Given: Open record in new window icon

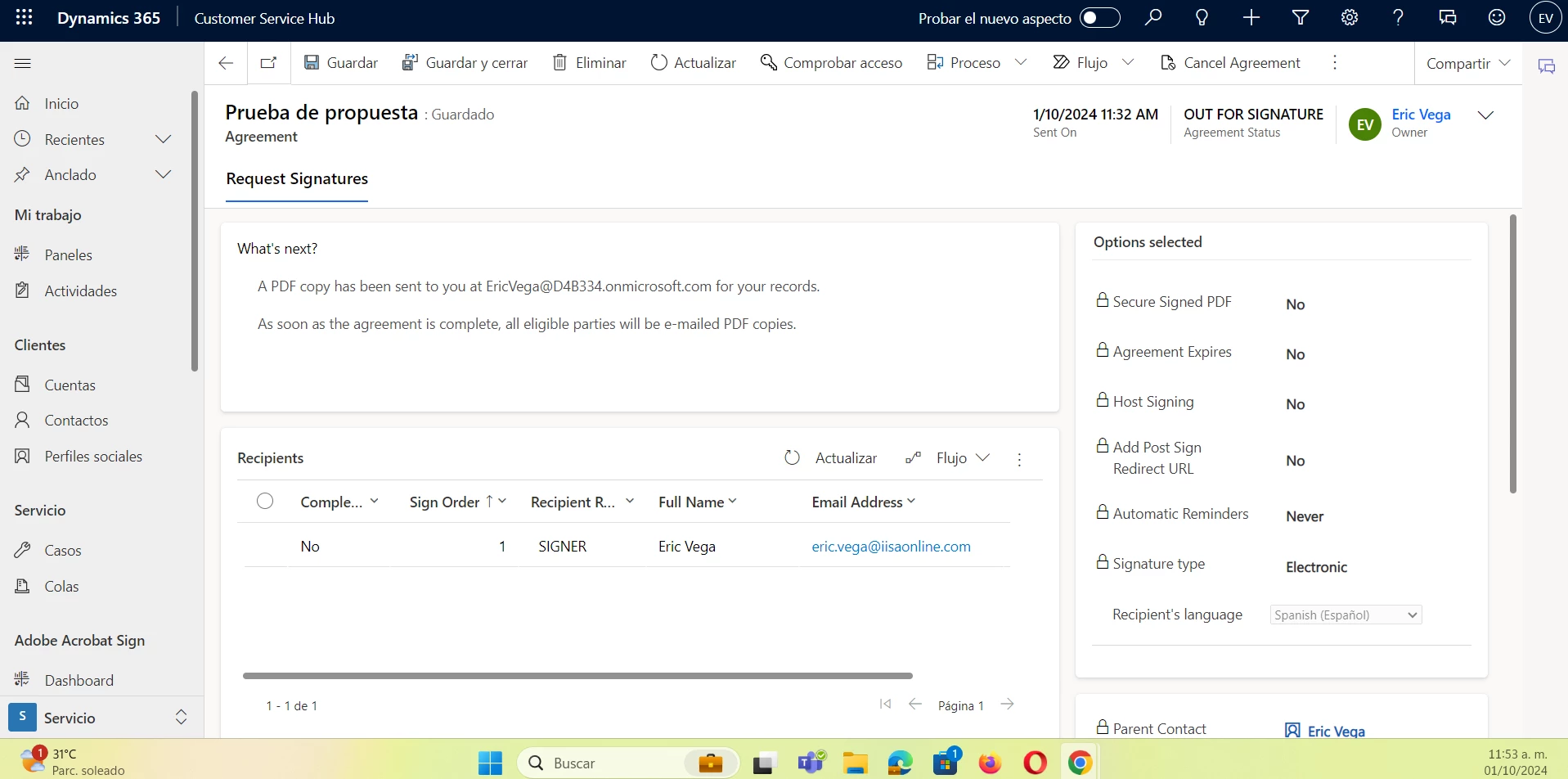Looking at the screenshot, I should coord(268,63).
